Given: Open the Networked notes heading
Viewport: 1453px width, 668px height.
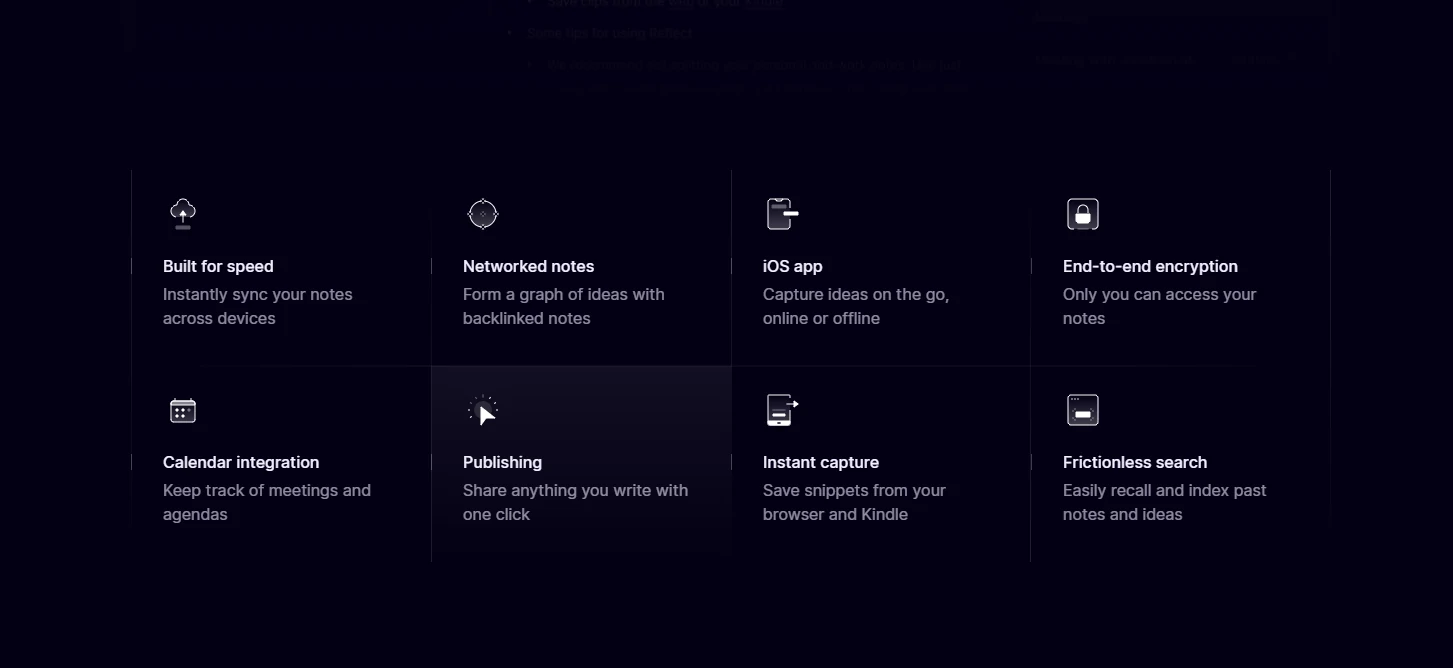Looking at the screenshot, I should (528, 266).
